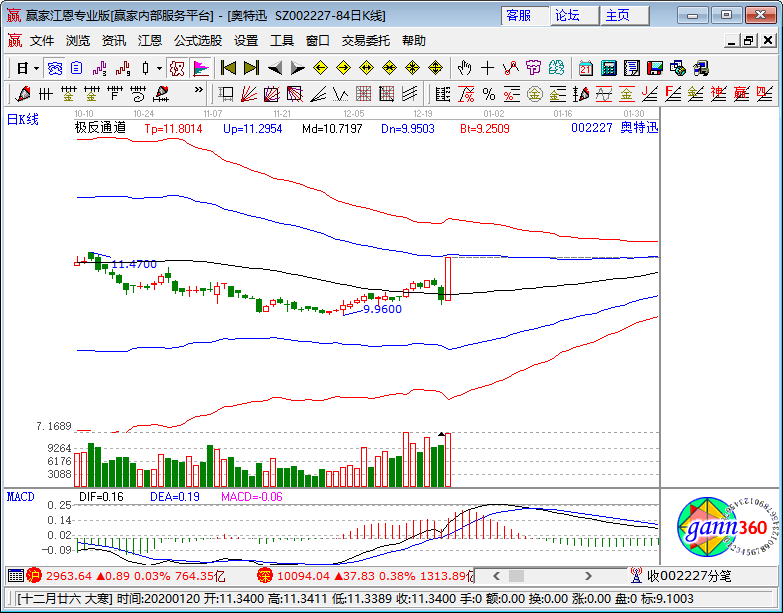783x613 pixels.
Task: Open the calculator tool icon
Action: [609, 68]
